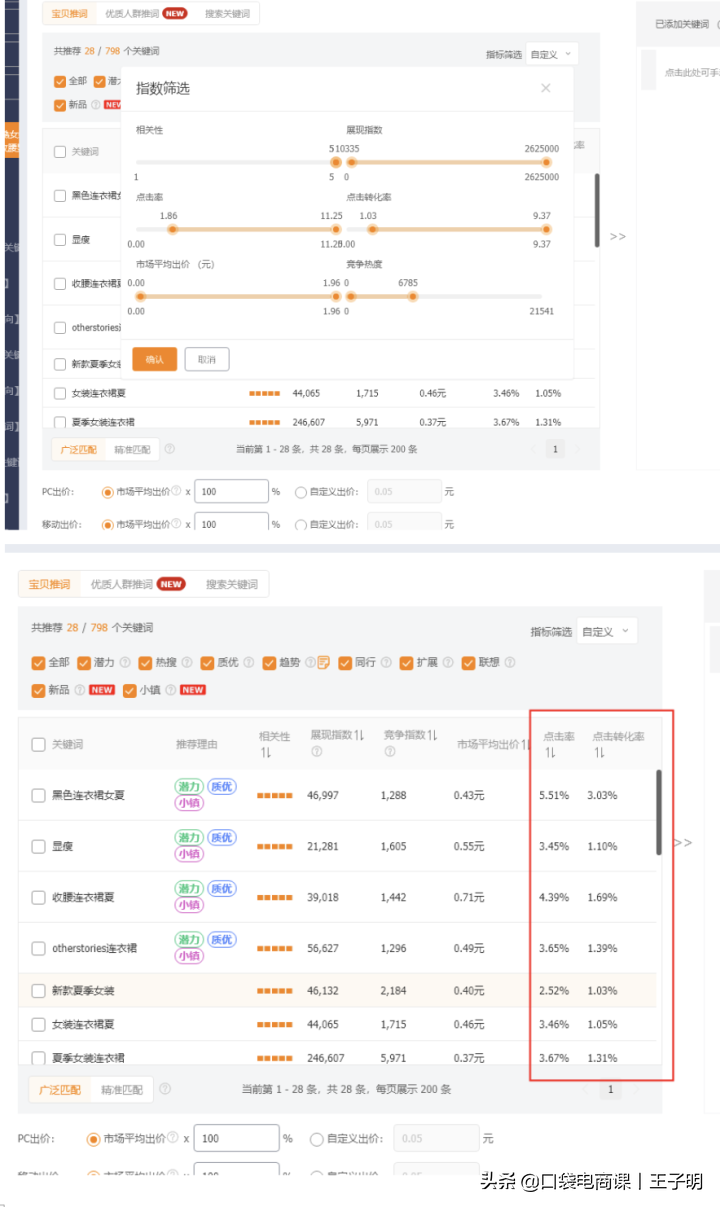Click help icon after upper PC出价 市场平均出价
Viewport: 720px width, 1207px height.
176,492
